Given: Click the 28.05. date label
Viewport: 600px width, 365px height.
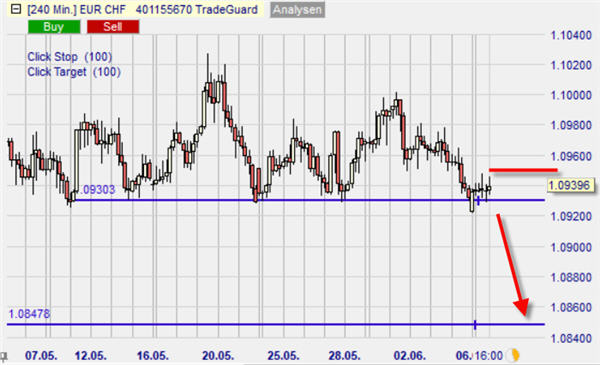Looking at the screenshot, I should click(x=344, y=355).
